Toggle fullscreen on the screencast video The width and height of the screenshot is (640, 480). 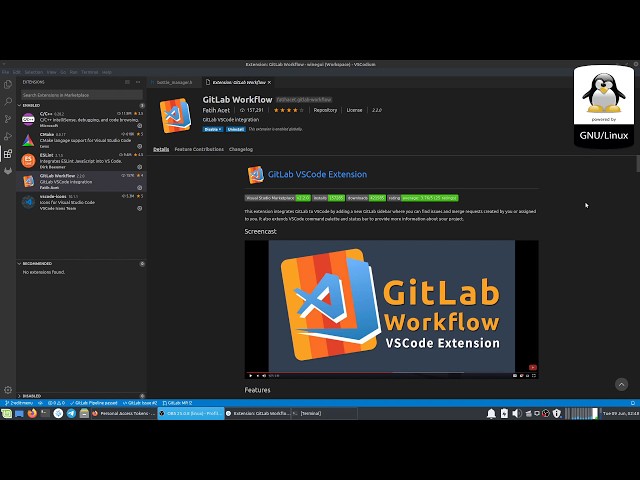[x=534, y=376]
